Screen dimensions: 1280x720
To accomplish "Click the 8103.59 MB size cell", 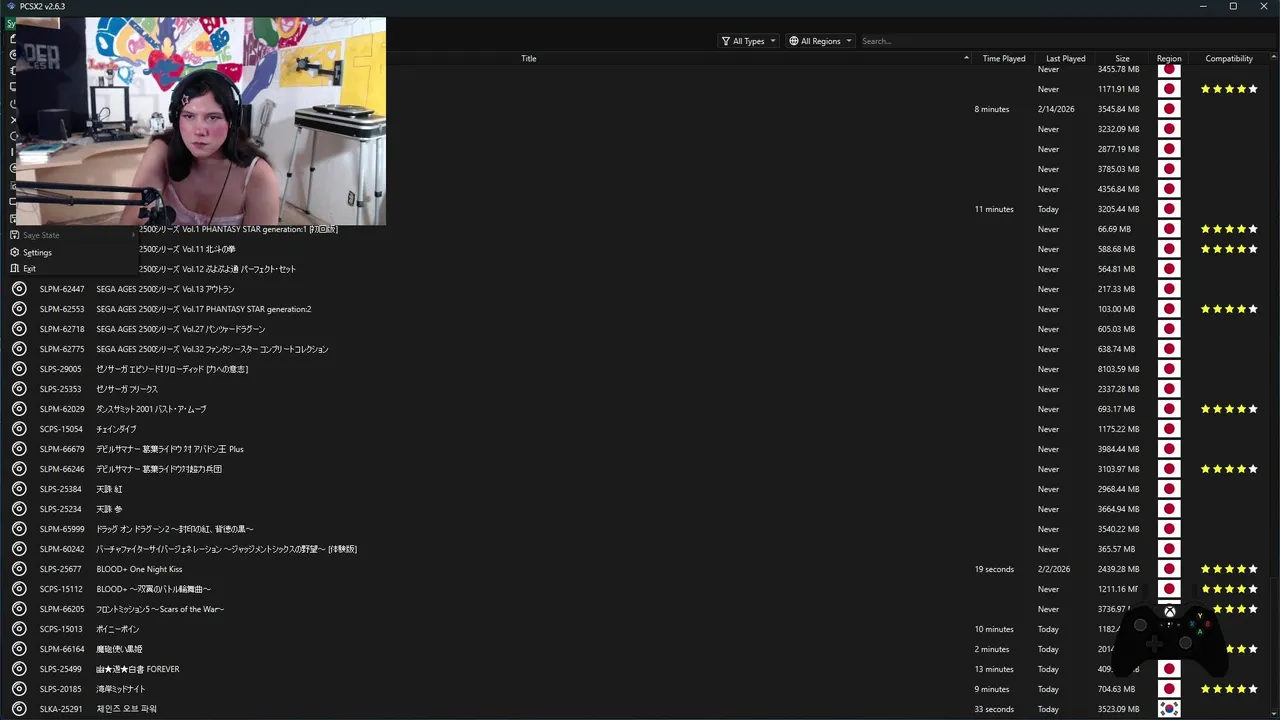I will [x=1118, y=369].
